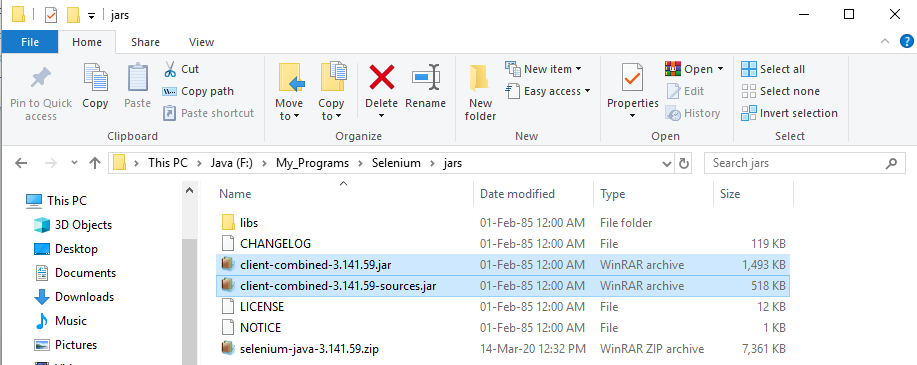Click Java (F:) in the address bar

tap(232, 163)
